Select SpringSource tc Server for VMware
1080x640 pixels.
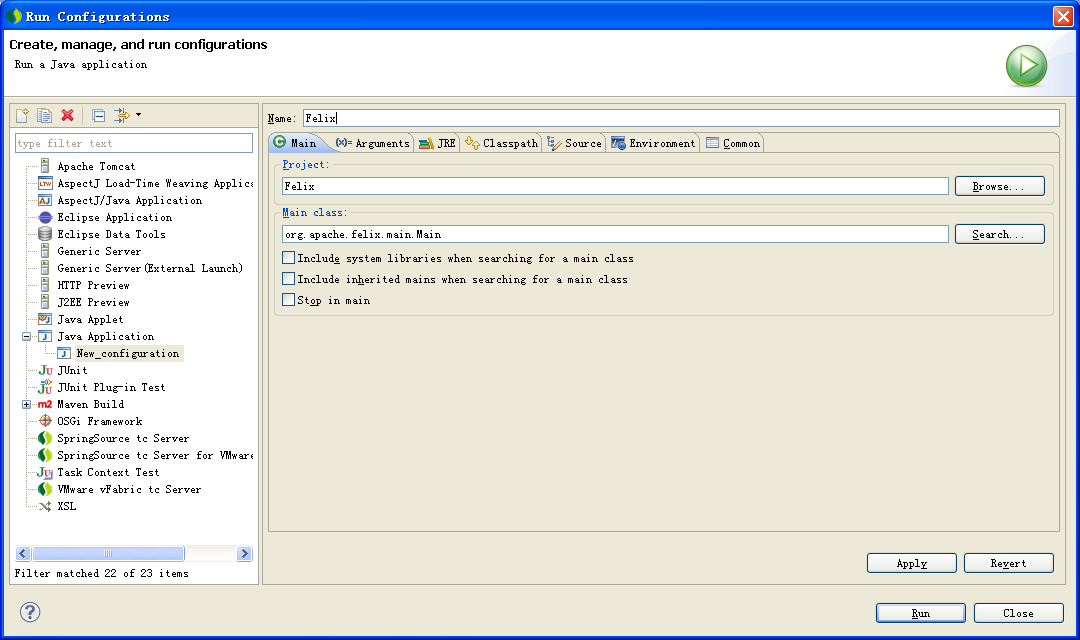pyautogui.click(x=155, y=455)
